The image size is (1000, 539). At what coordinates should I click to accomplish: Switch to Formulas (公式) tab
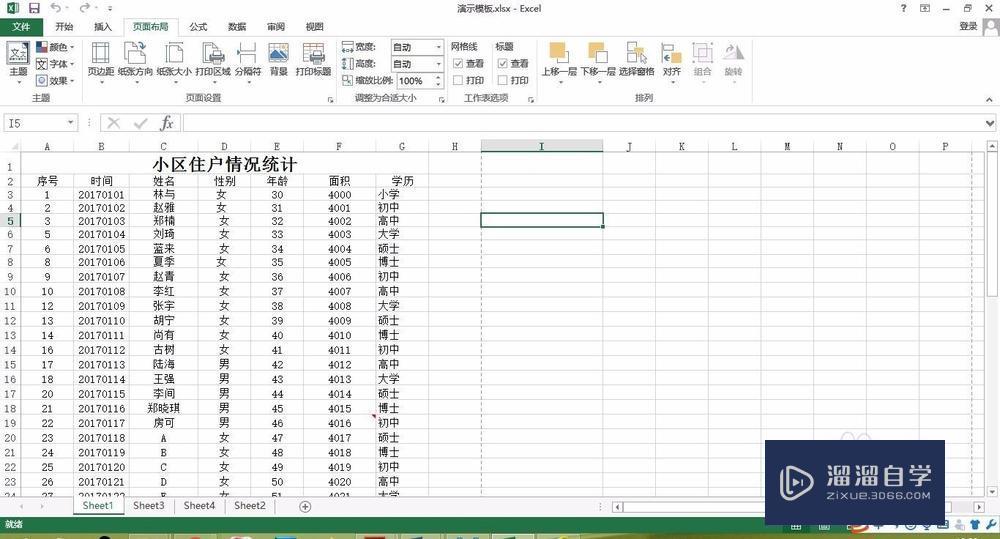click(x=198, y=27)
